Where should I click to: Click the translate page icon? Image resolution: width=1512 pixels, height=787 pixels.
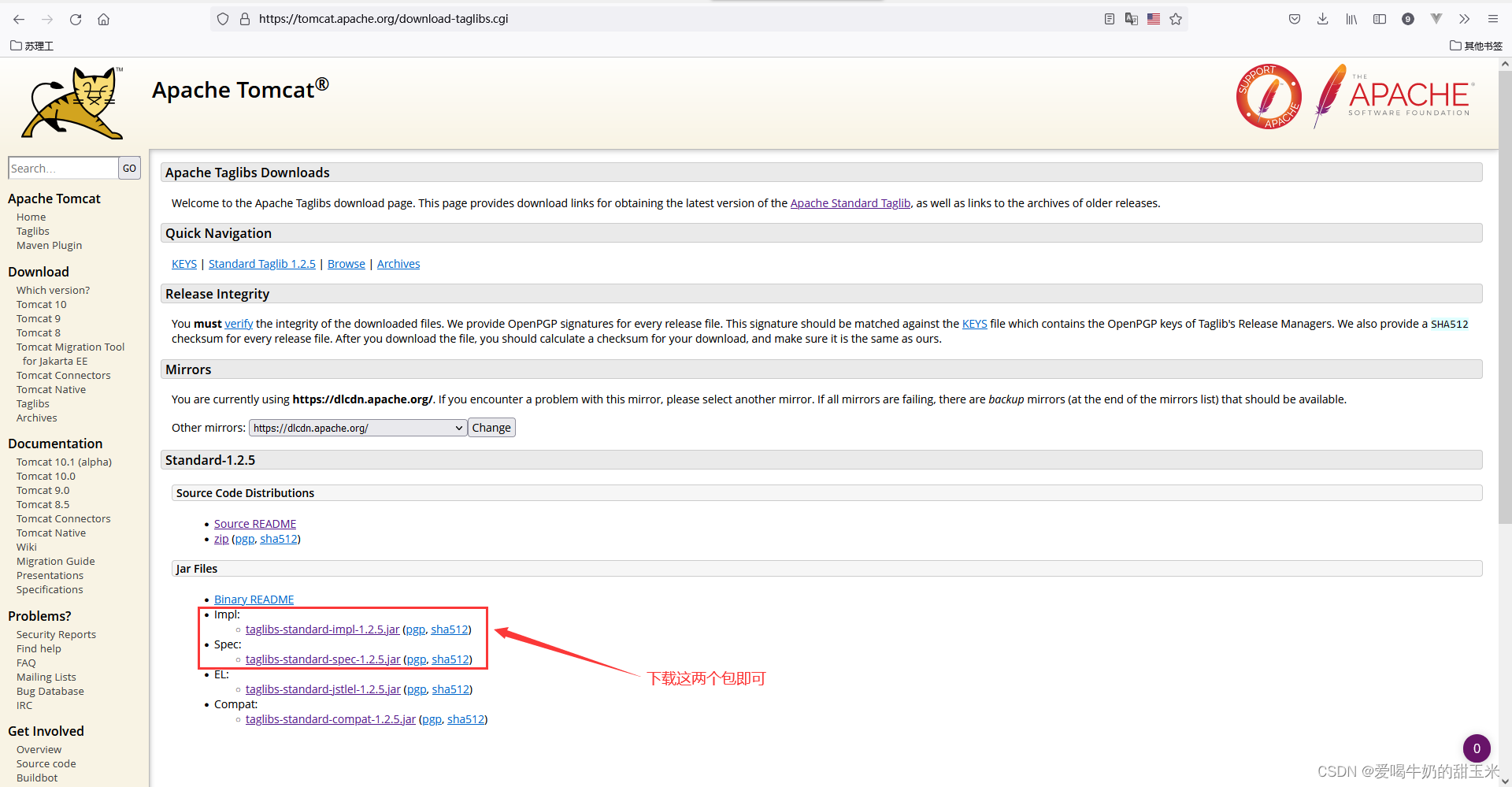click(x=1132, y=19)
